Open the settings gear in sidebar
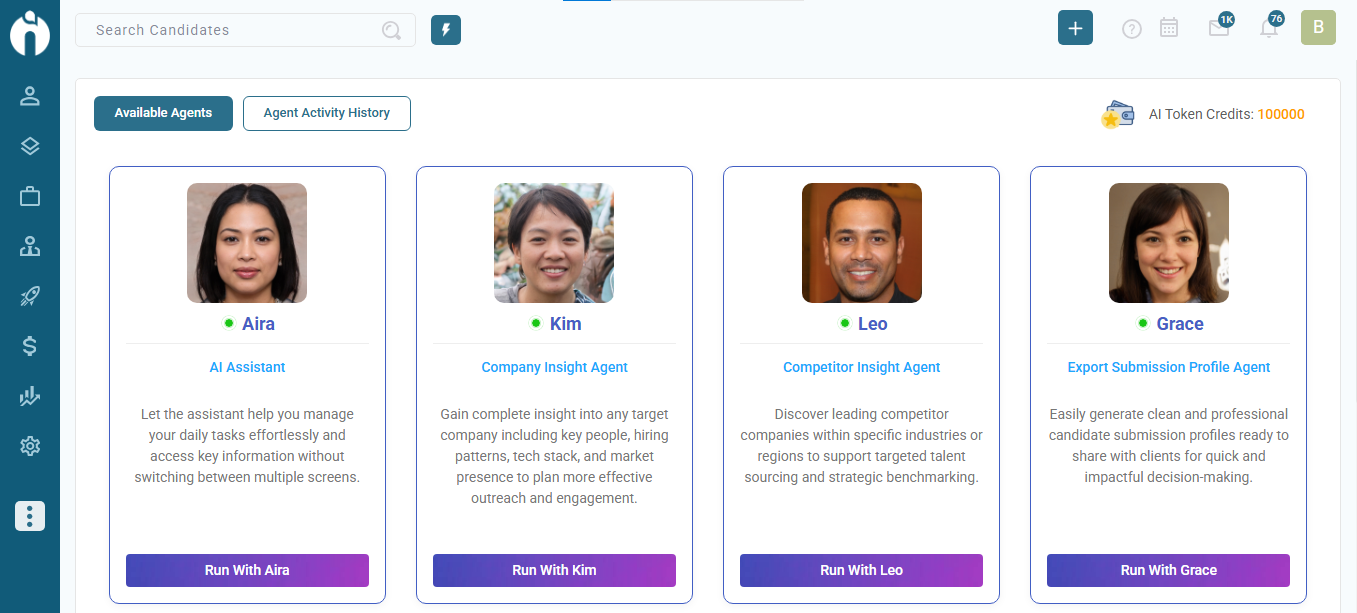Image resolution: width=1357 pixels, height=613 pixels. tap(30, 446)
